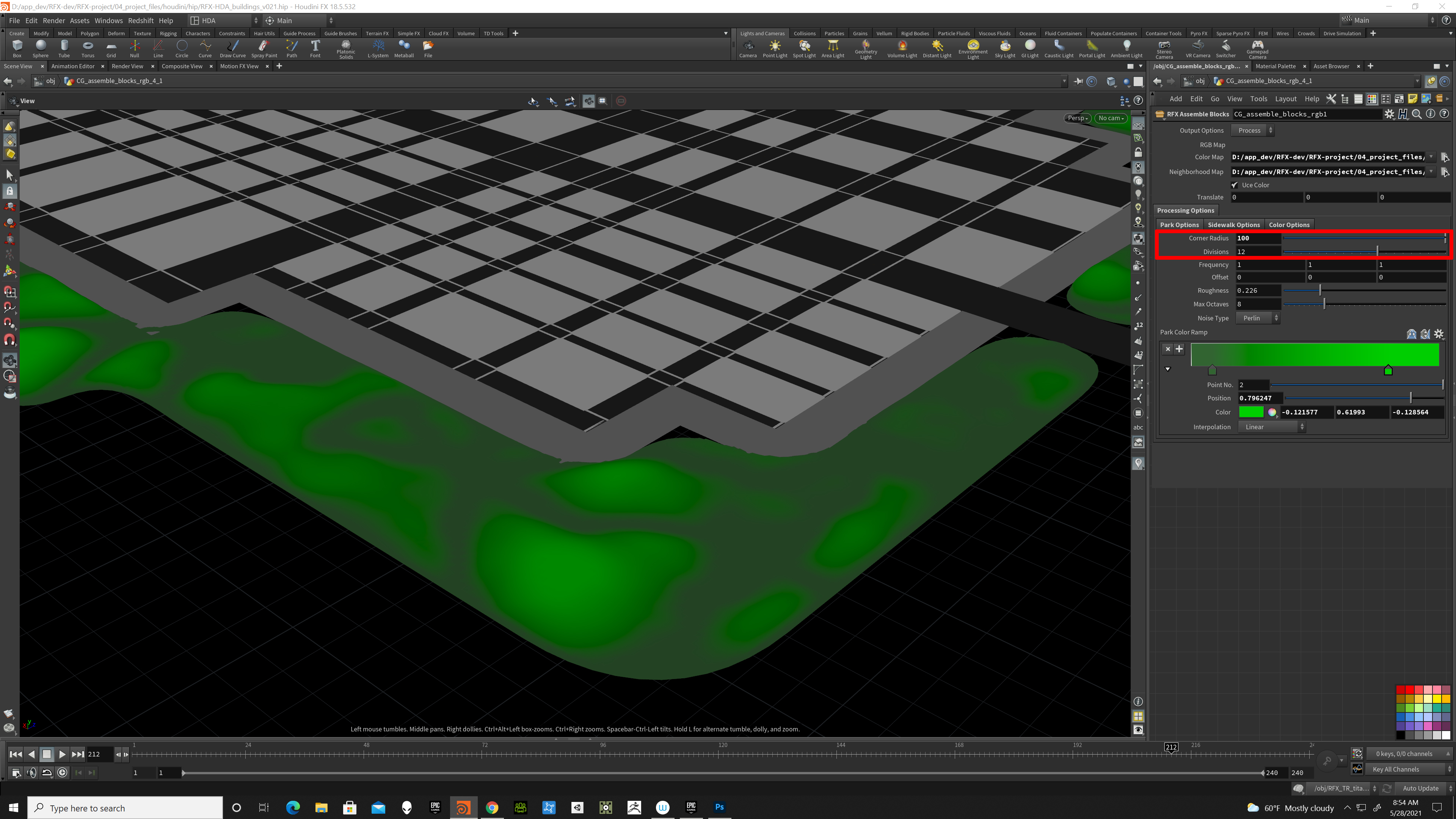Viewport: 1456px width, 819px height.
Task: Toggle the Uce Color checkbox
Action: tap(1235, 185)
